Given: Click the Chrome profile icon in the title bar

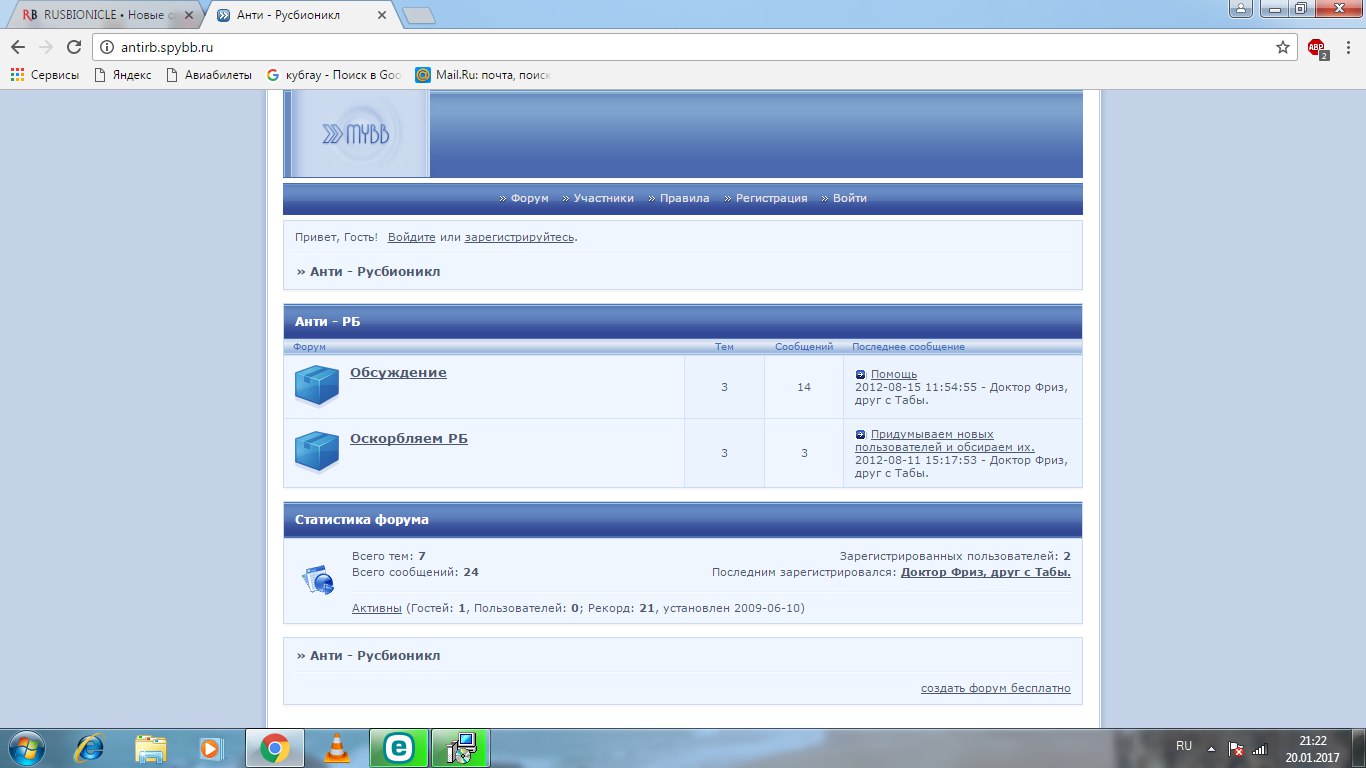Looking at the screenshot, I should [1240, 8].
